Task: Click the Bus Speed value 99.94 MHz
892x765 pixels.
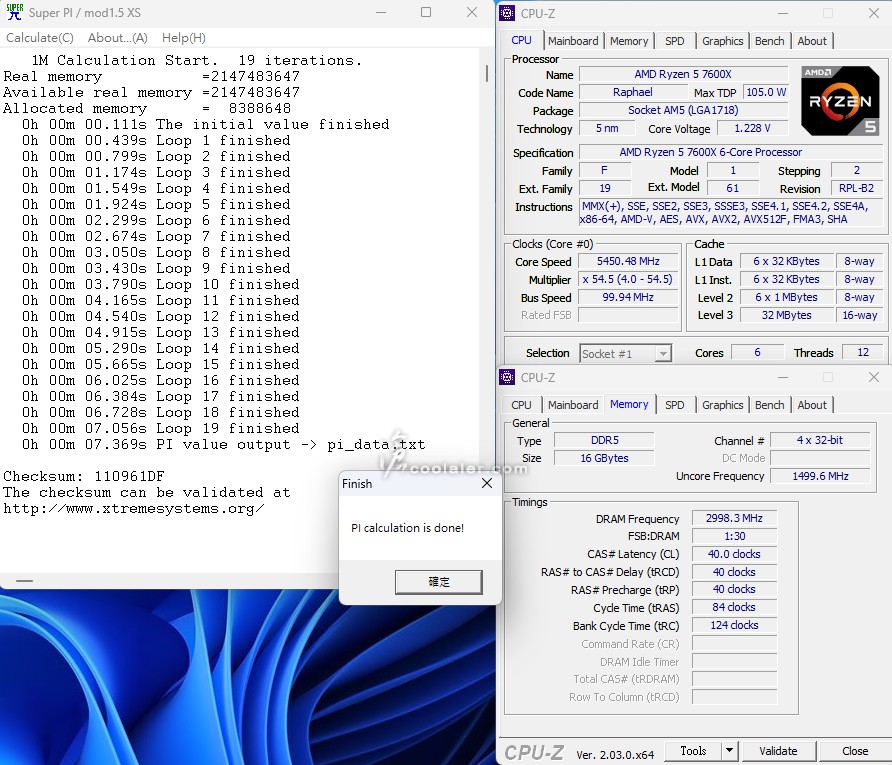Action: pos(628,297)
